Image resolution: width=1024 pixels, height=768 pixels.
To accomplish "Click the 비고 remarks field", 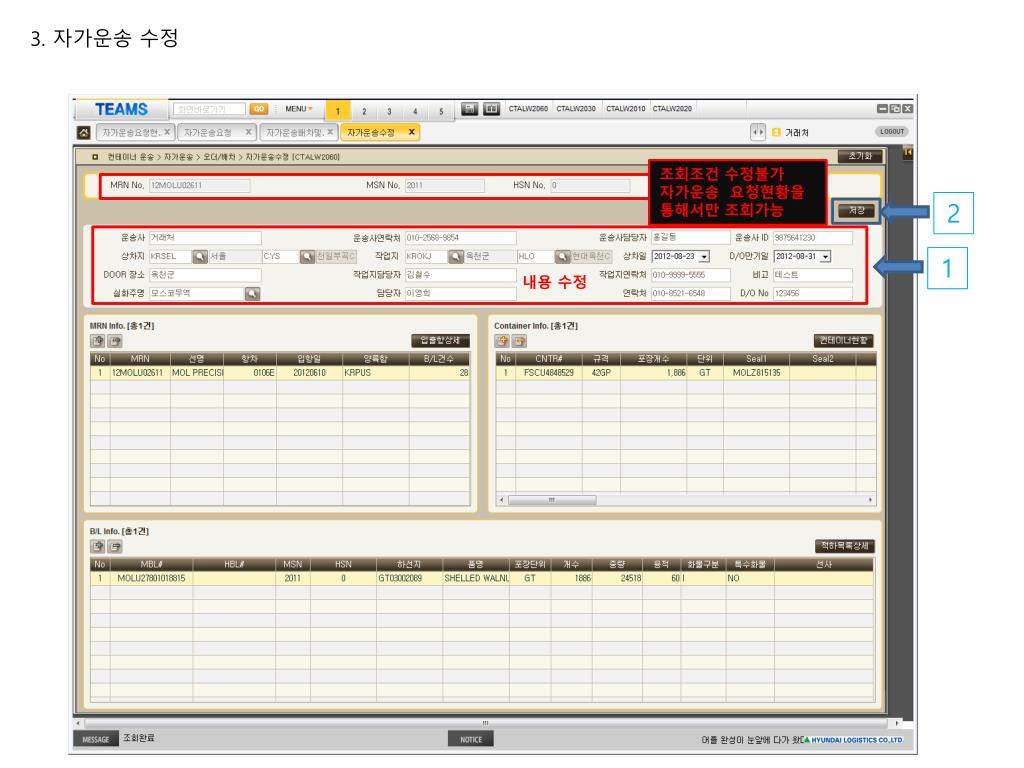I will [x=813, y=275].
